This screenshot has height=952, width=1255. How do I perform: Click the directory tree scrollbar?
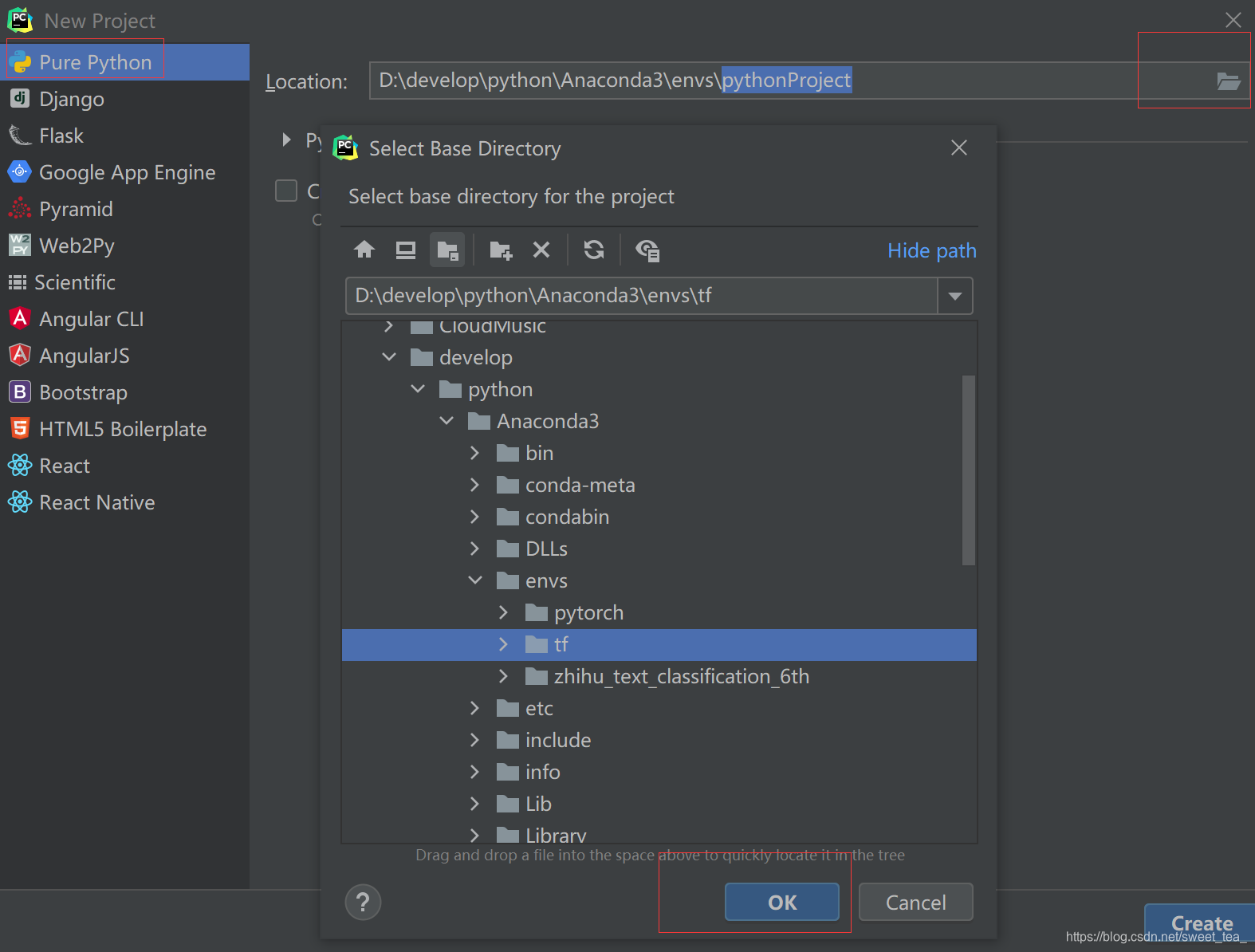click(969, 470)
